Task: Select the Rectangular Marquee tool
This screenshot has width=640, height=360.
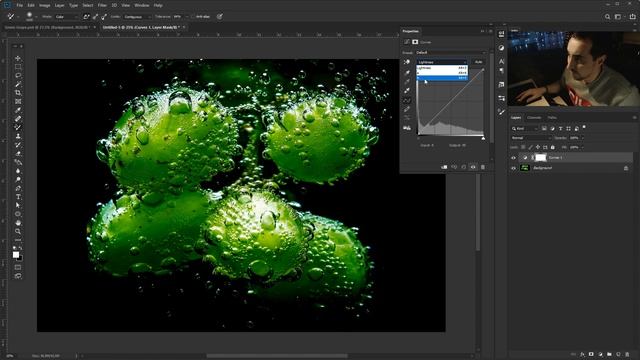Action: (18, 67)
